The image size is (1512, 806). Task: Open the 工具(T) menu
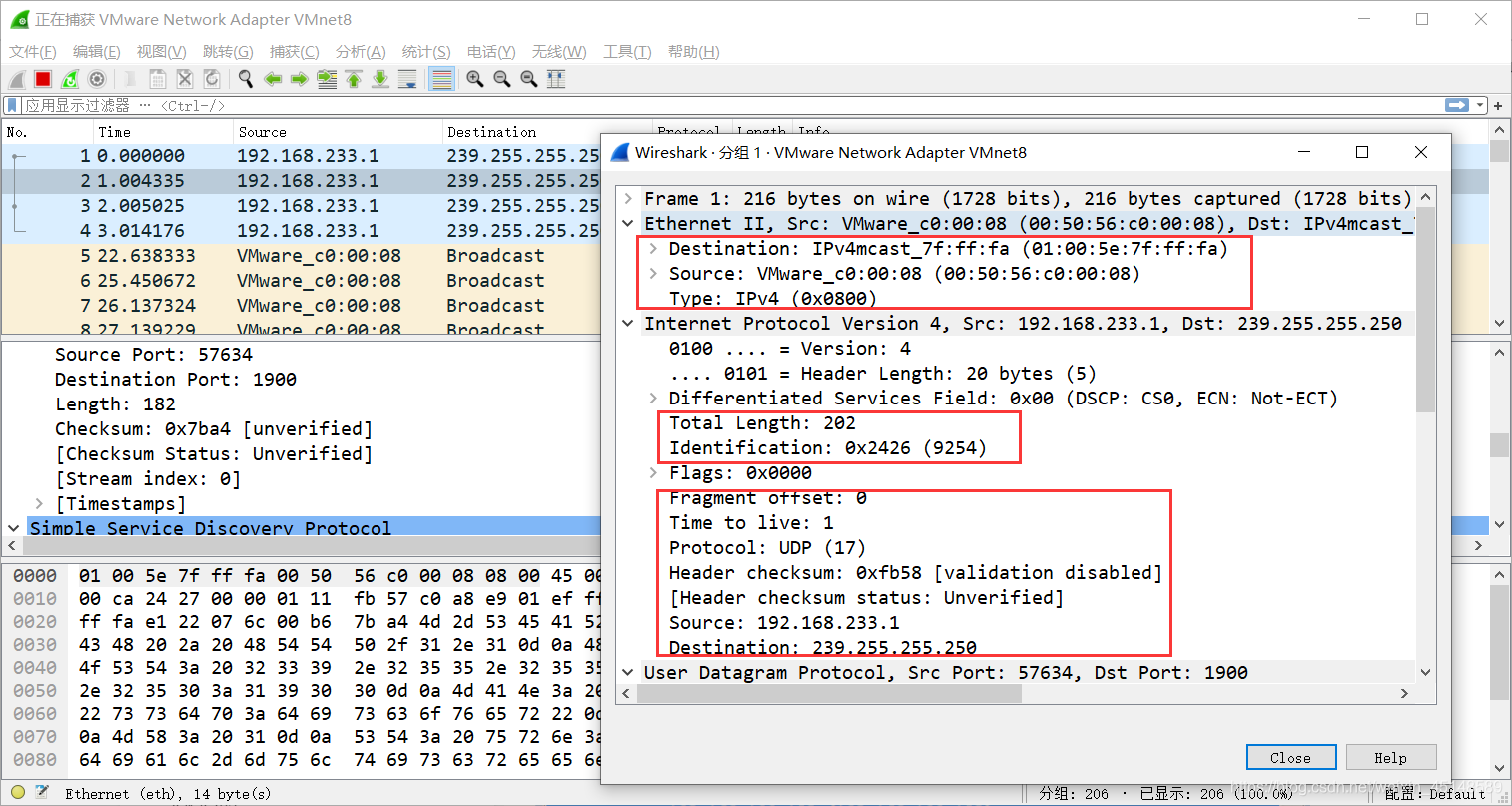pyautogui.click(x=627, y=51)
